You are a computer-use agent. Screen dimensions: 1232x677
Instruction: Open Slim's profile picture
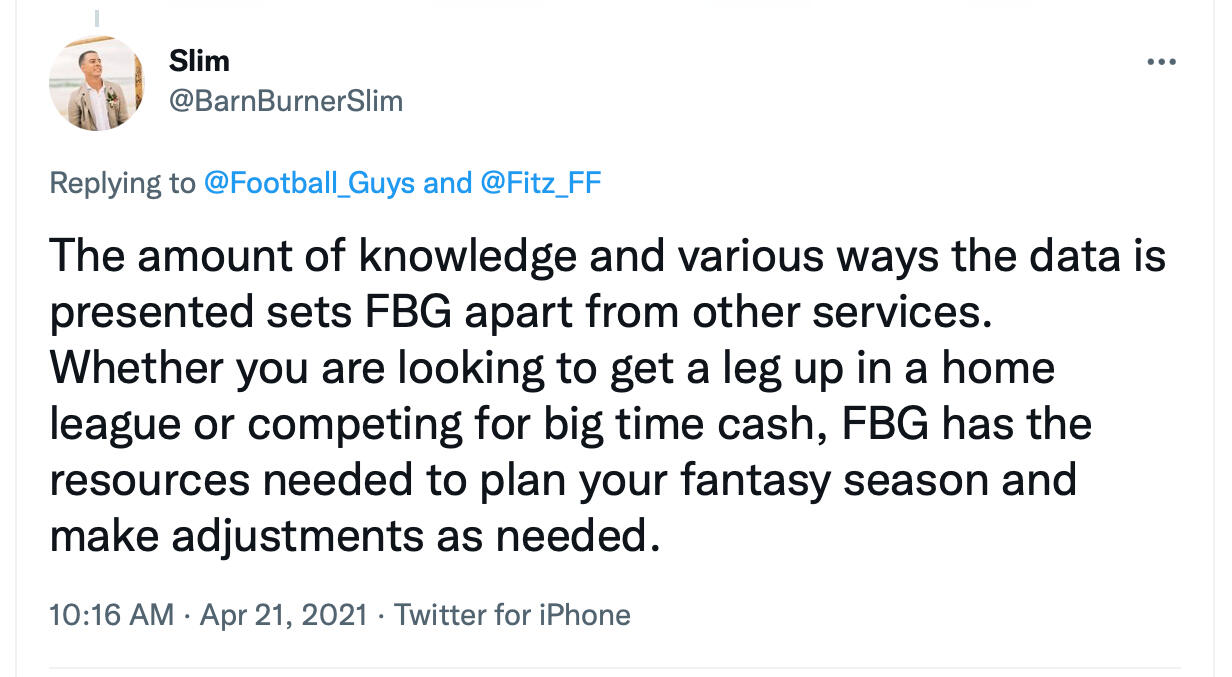tap(97, 84)
